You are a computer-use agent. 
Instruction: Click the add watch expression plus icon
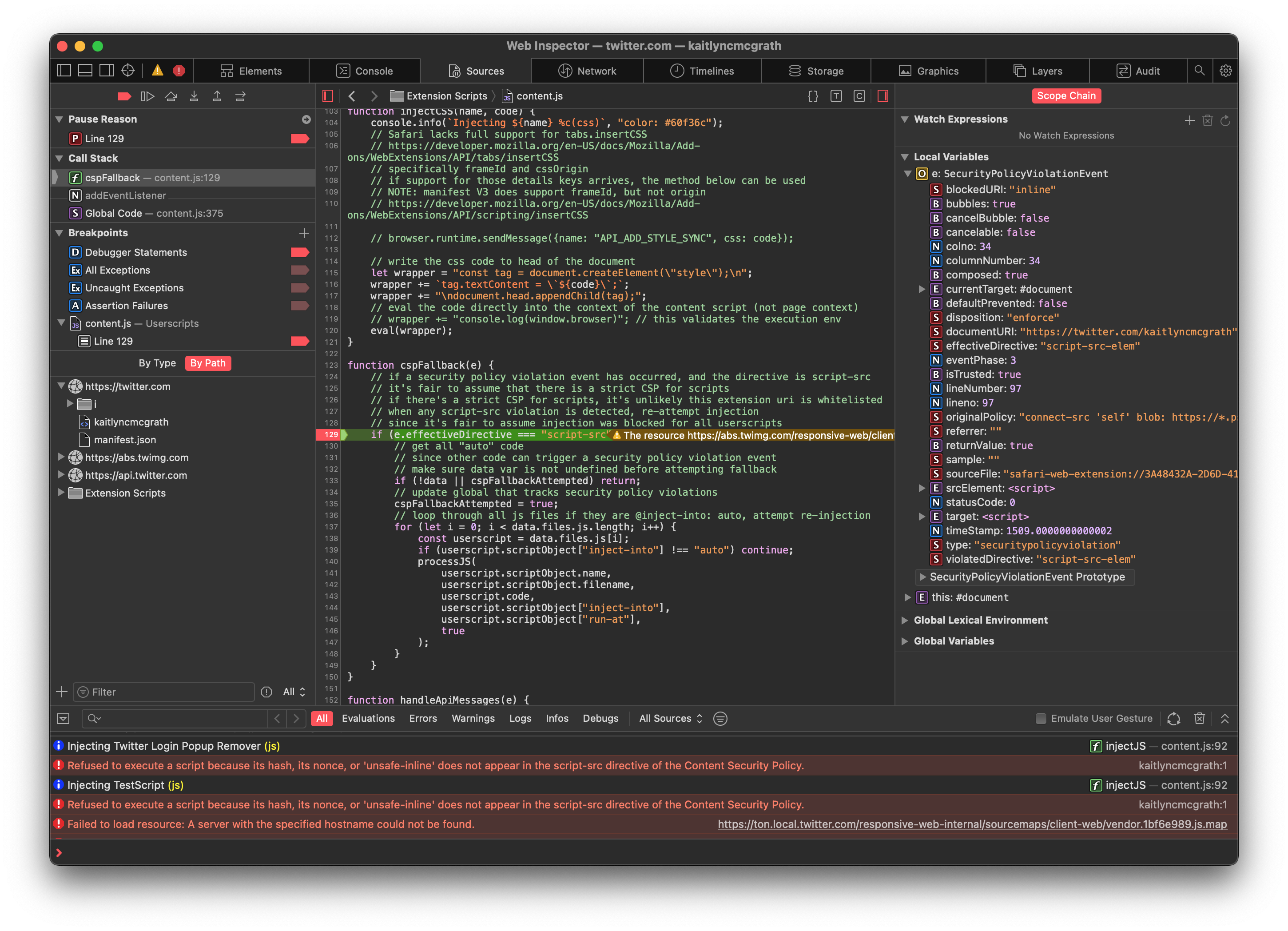pos(1189,120)
